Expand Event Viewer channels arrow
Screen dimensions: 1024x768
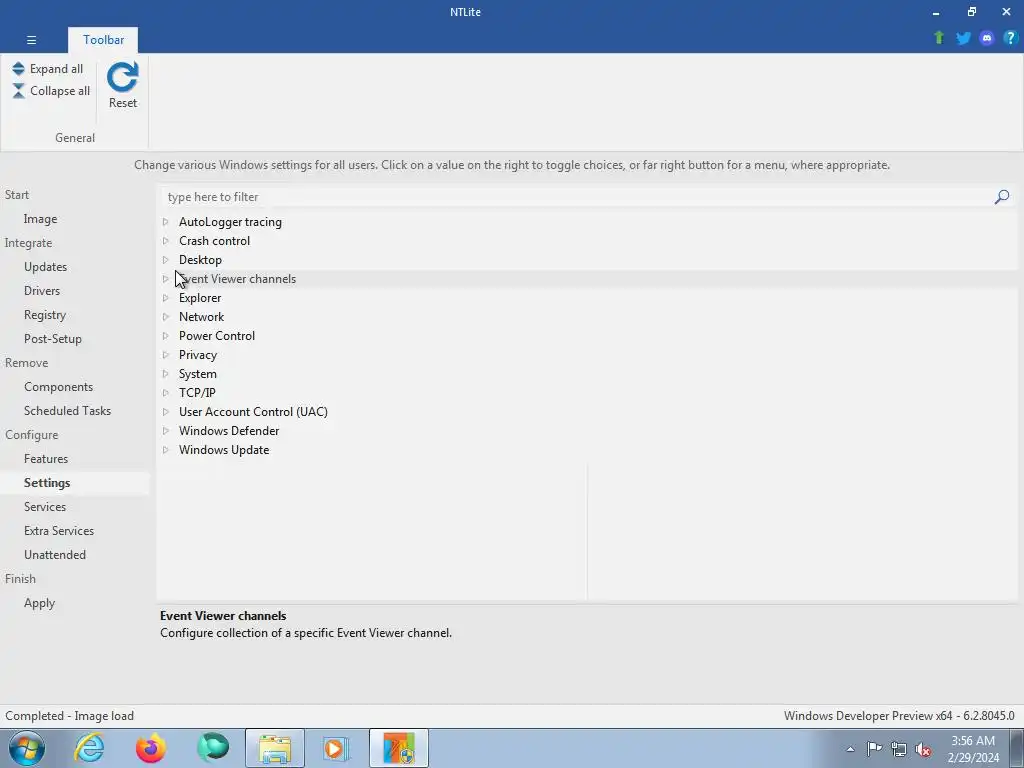point(166,279)
